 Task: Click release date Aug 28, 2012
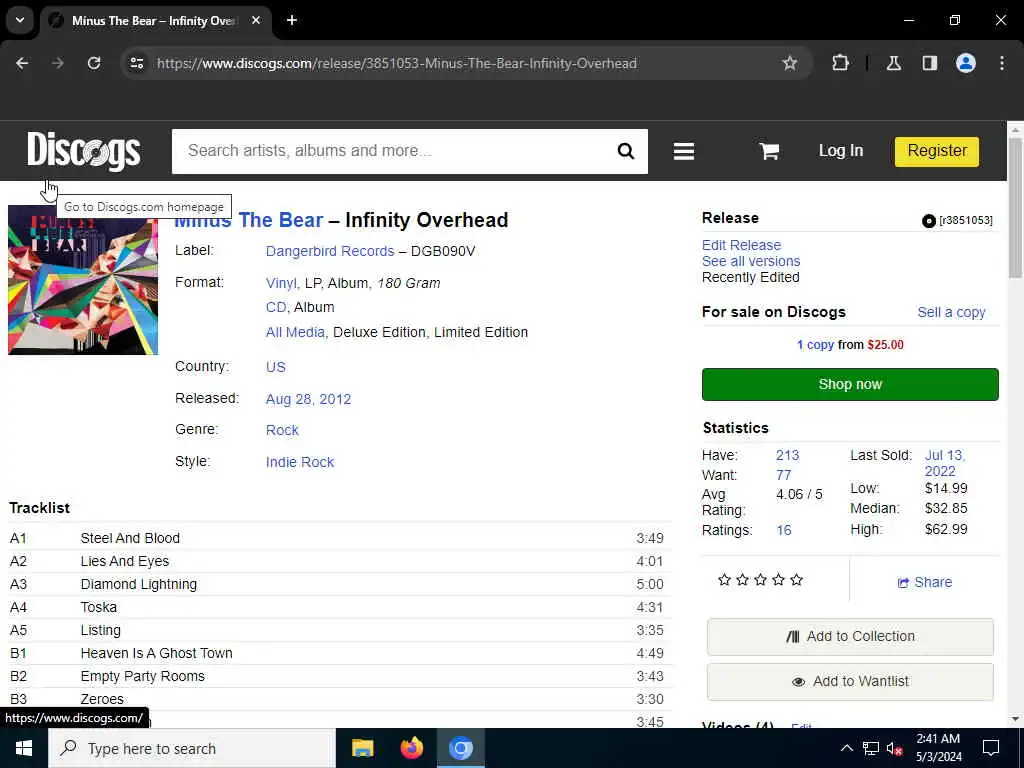pyautogui.click(x=308, y=399)
